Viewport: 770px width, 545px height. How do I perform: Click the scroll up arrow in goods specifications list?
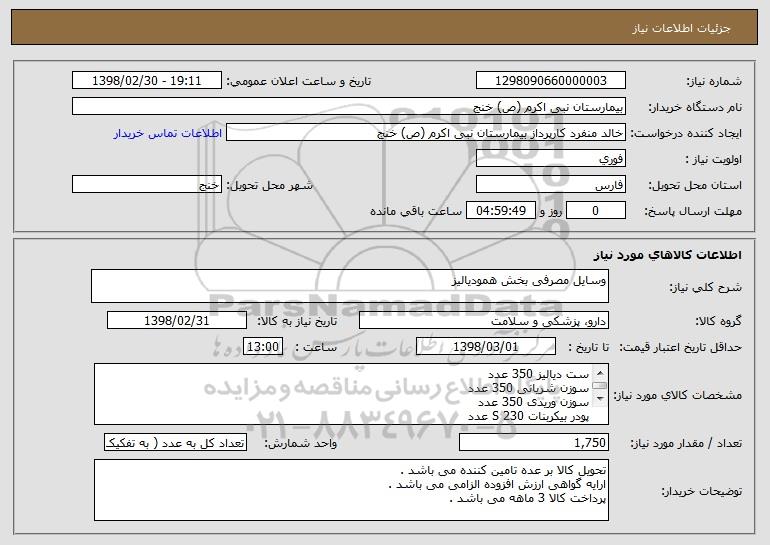pos(600,373)
